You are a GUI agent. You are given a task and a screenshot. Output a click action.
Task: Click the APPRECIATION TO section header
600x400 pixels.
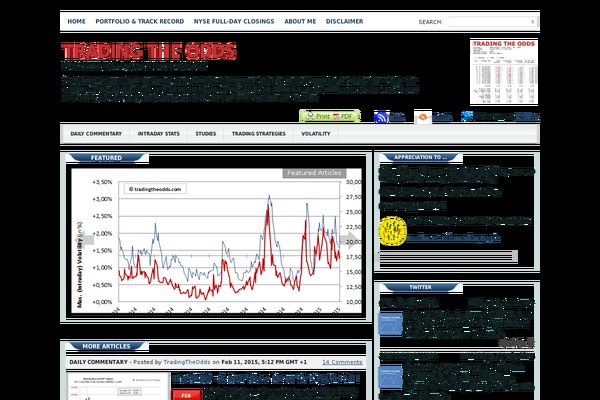pyautogui.click(x=421, y=157)
